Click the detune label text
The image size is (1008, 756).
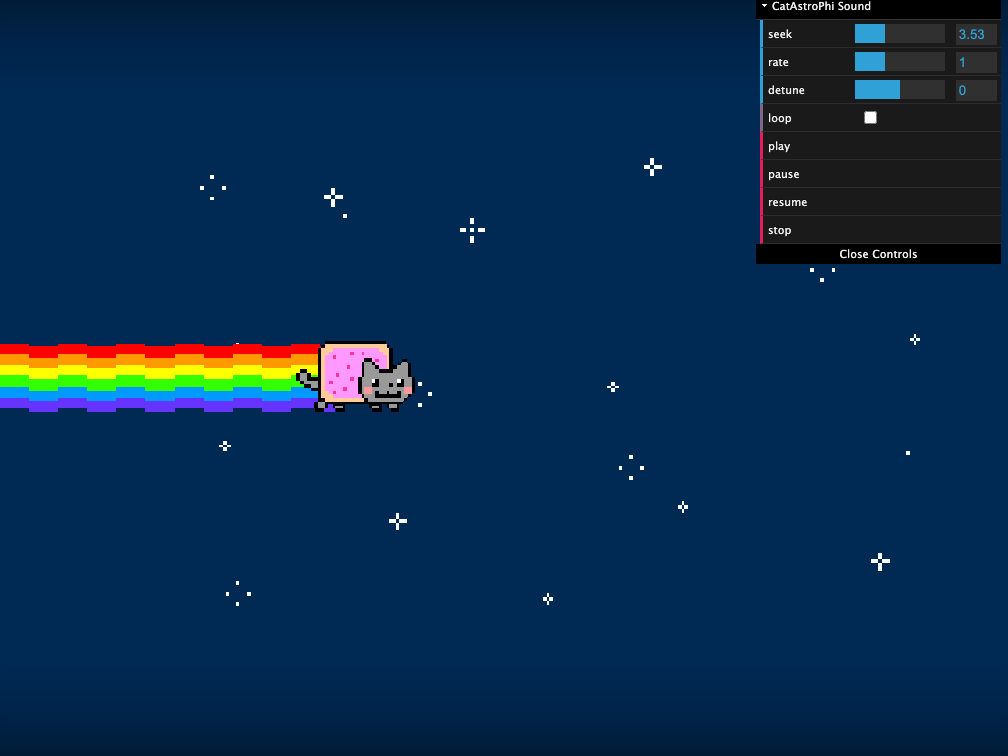(x=786, y=90)
